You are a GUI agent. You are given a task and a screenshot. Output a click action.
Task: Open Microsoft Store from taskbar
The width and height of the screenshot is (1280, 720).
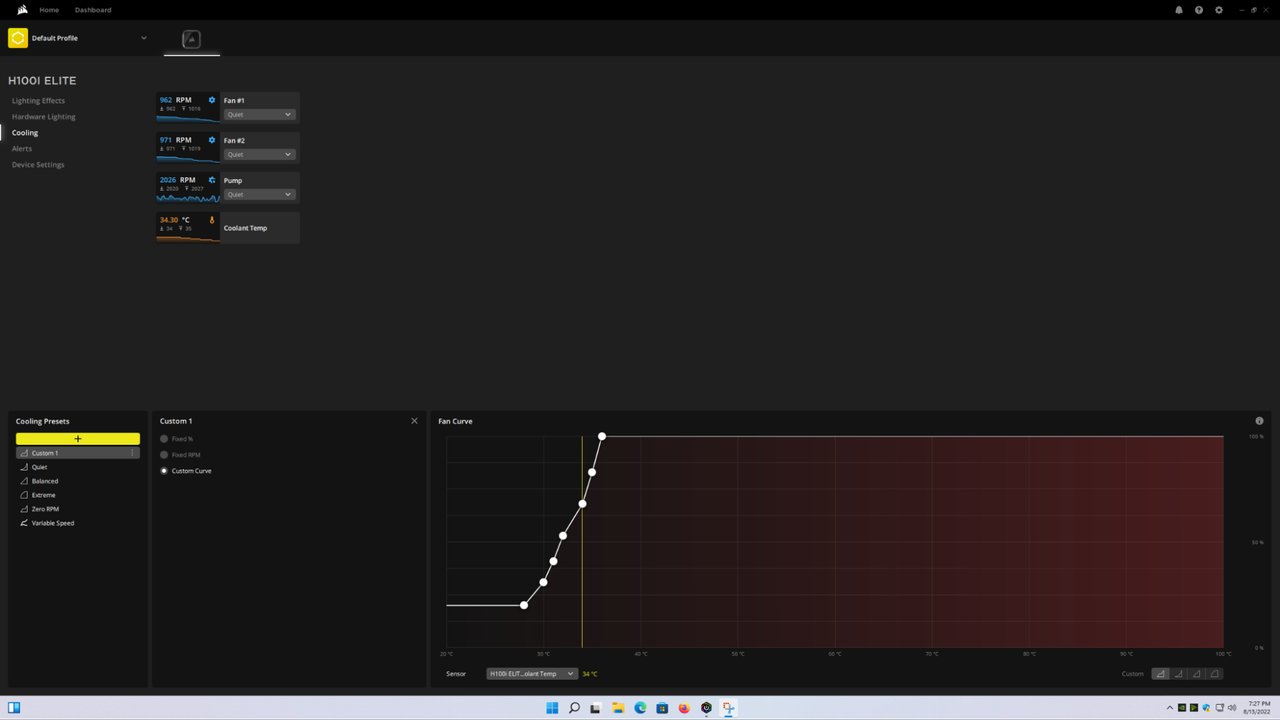point(662,708)
